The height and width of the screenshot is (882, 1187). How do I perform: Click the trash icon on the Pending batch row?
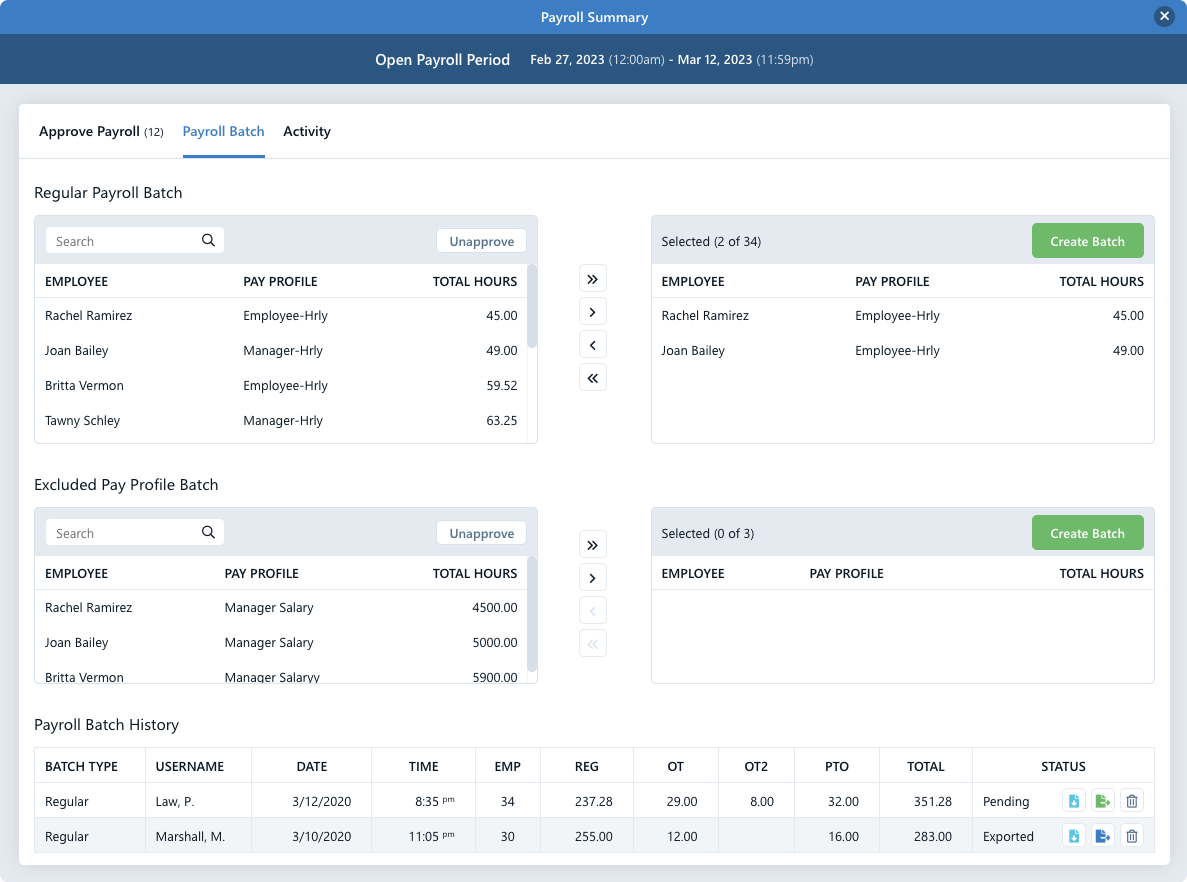[1132, 800]
